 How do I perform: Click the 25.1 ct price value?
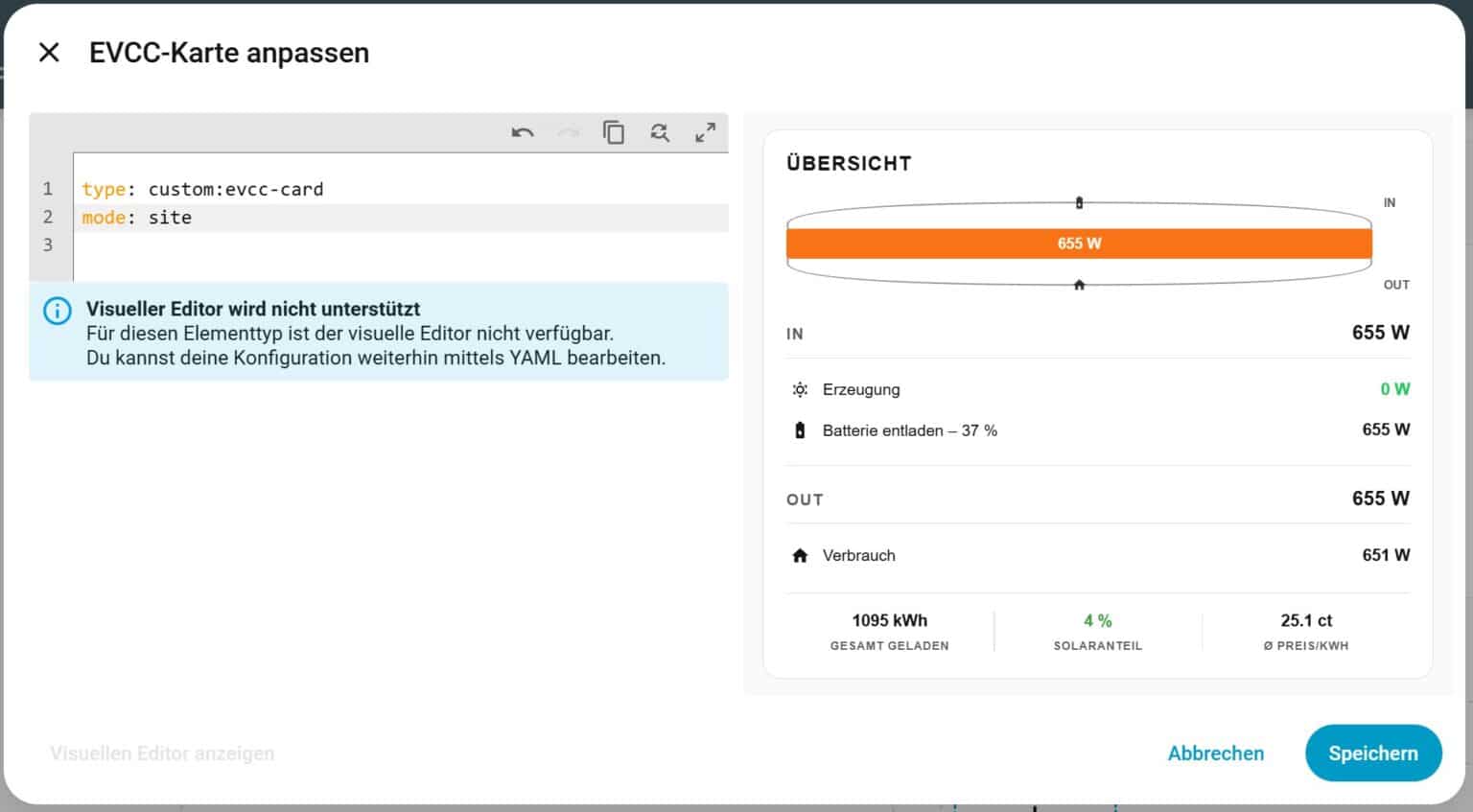tap(1306, 620)
